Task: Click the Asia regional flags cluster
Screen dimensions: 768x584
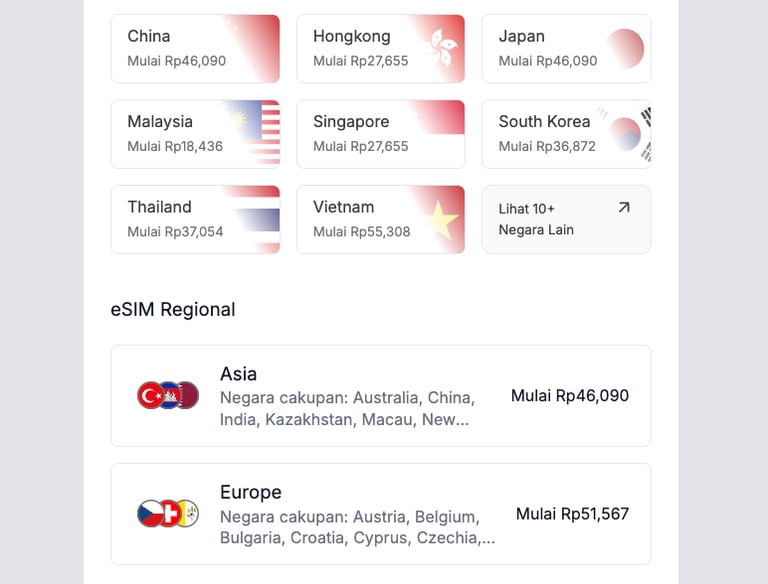Action: tap(168, 396)
